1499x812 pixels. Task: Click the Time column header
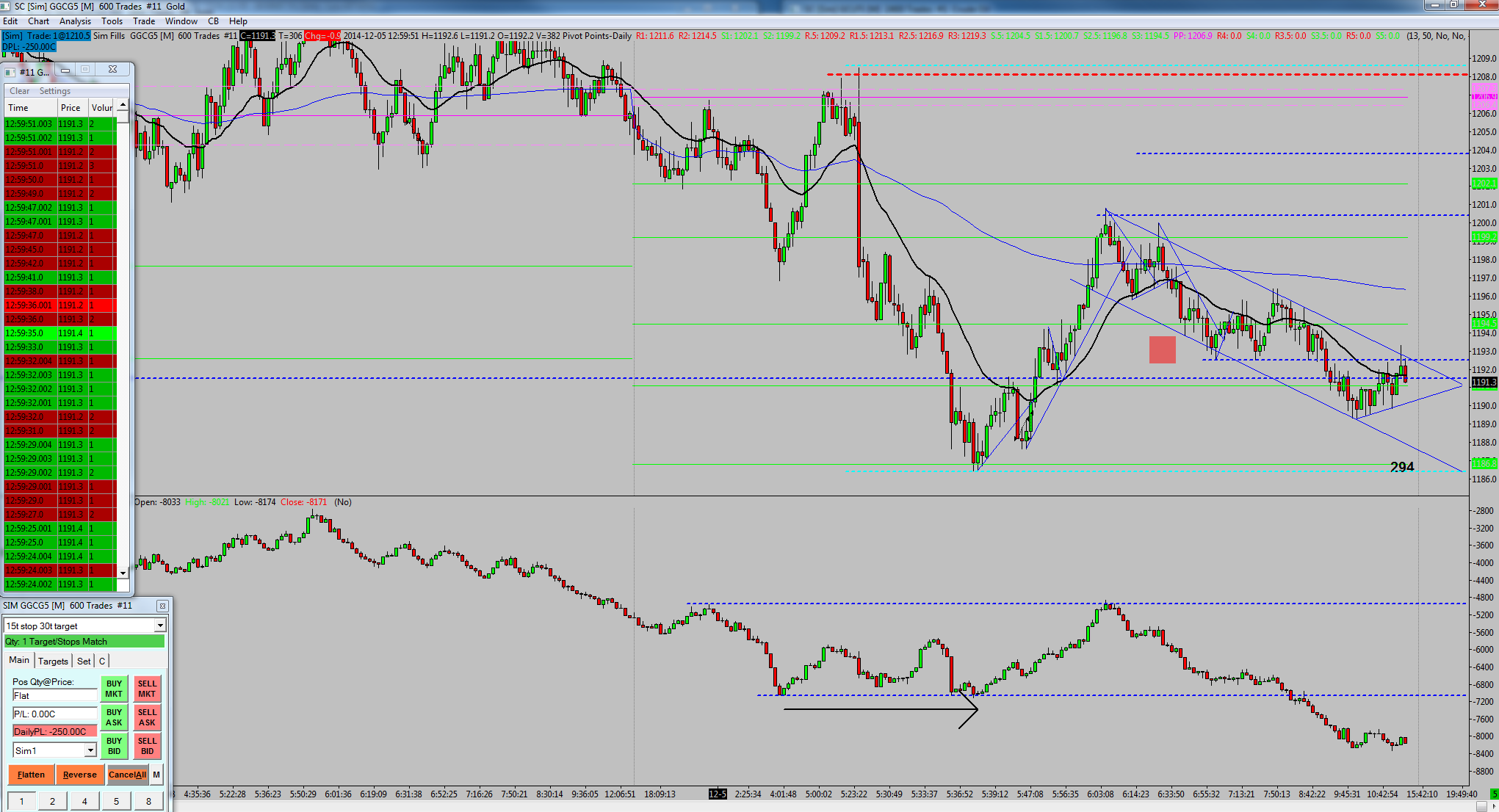(x=31, y=108)
